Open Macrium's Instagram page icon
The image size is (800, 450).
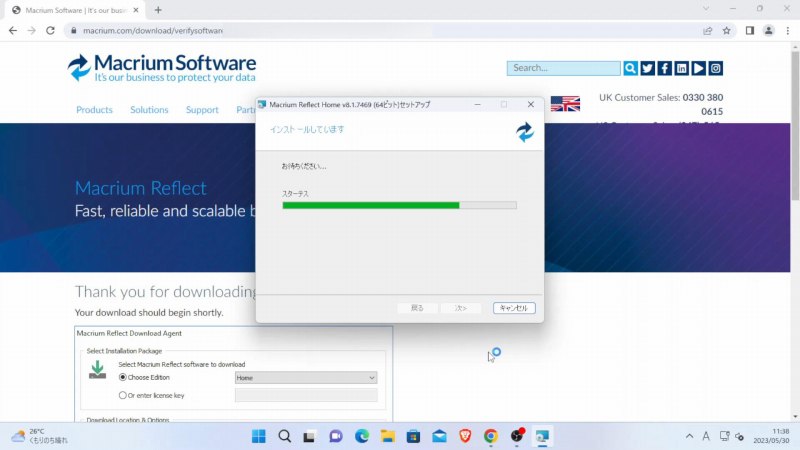(716, 68)
